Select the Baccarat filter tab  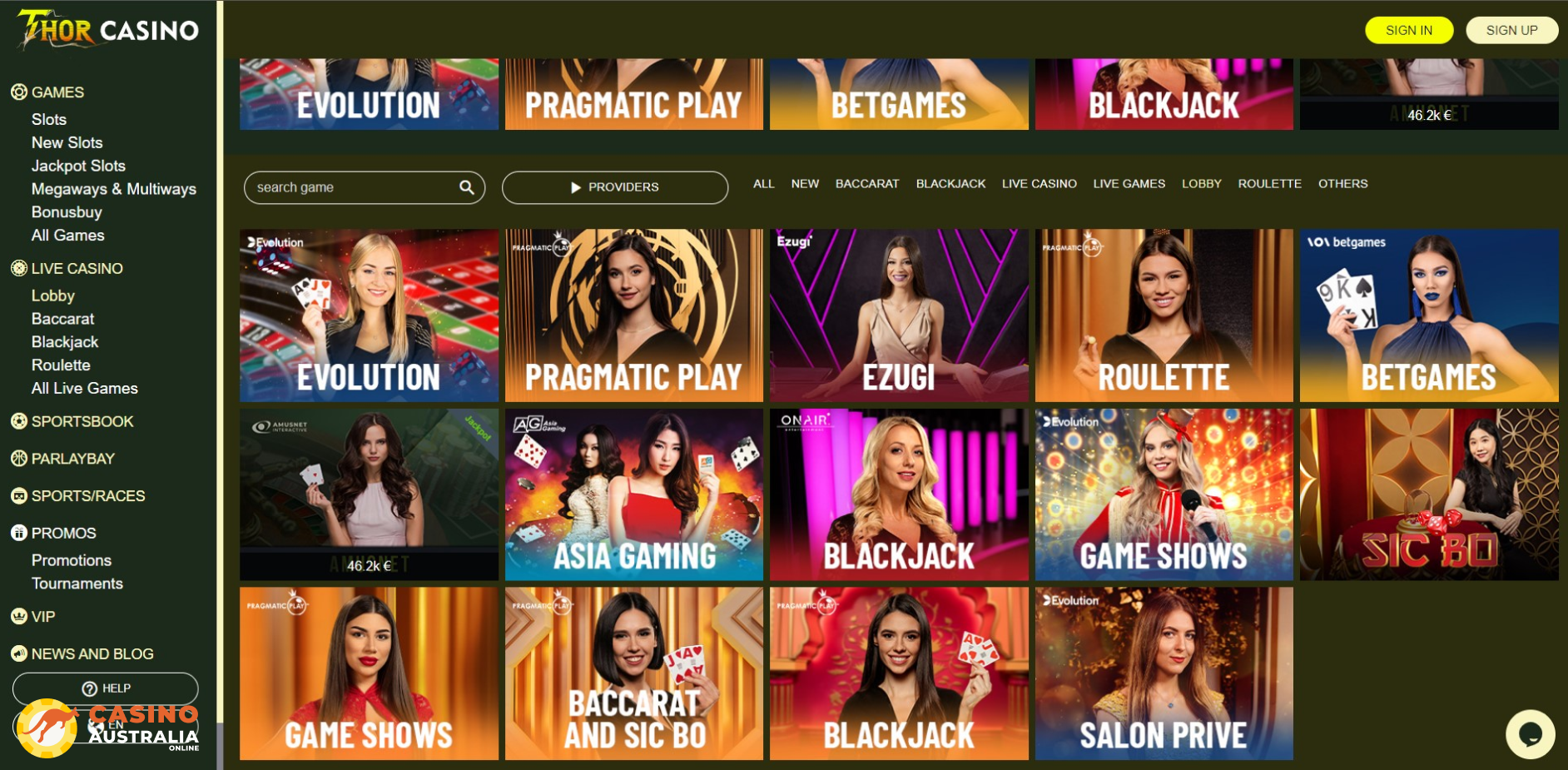tap(867, 183)
